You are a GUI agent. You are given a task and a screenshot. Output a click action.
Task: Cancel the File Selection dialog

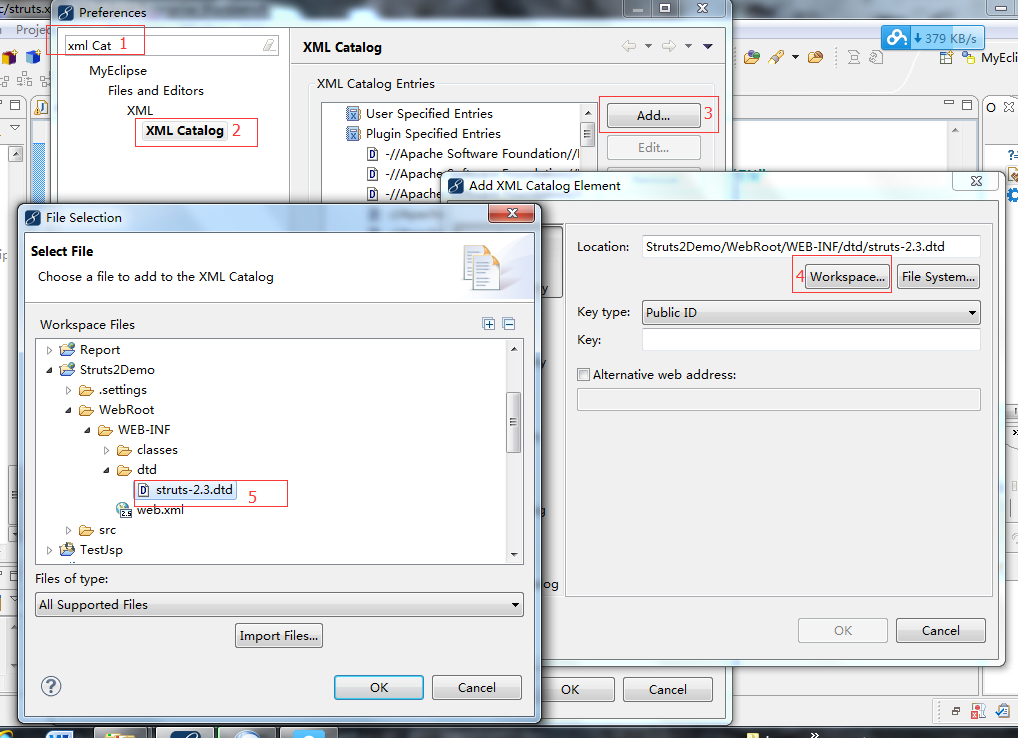coord(477,687)
